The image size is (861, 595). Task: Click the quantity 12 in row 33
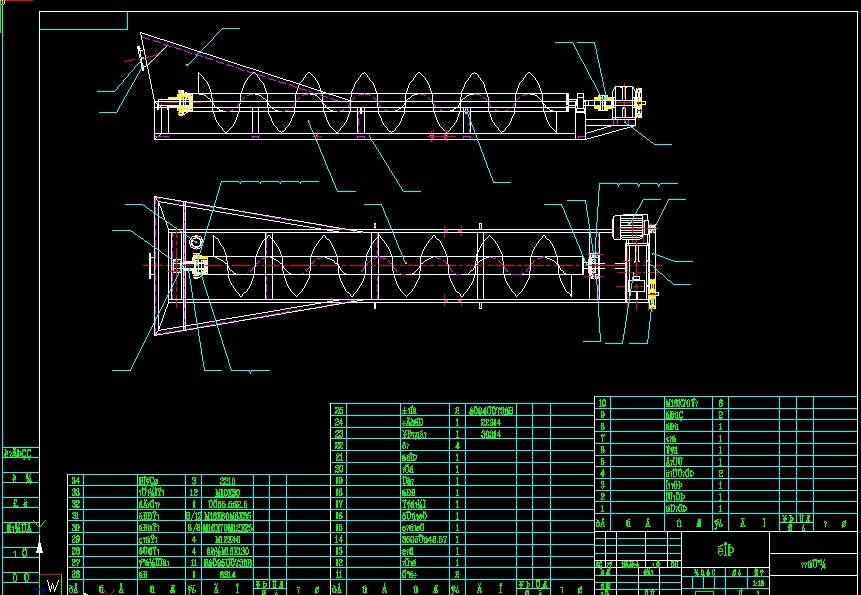193,492
